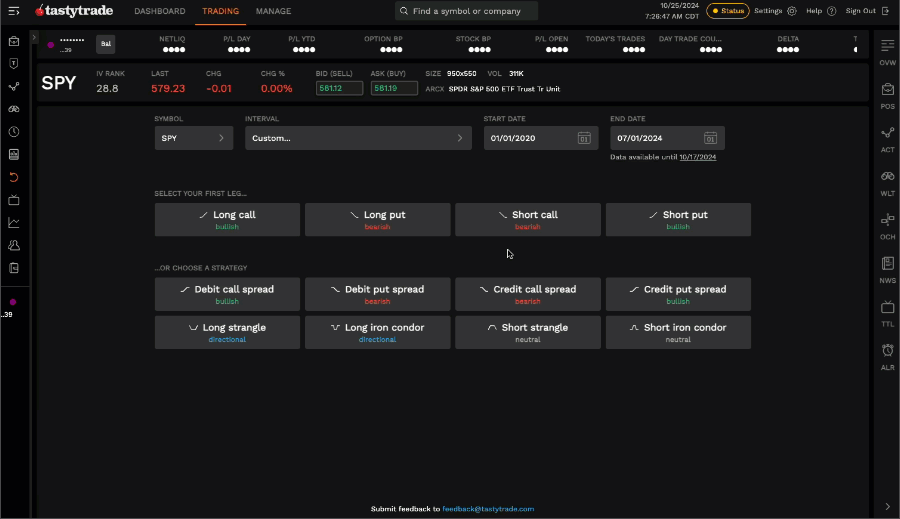This screenshot has width=900, height=519.
Task: Open the WLT watchlist binoculars icon
Action: pyautogui.click(x=887, y=178)
